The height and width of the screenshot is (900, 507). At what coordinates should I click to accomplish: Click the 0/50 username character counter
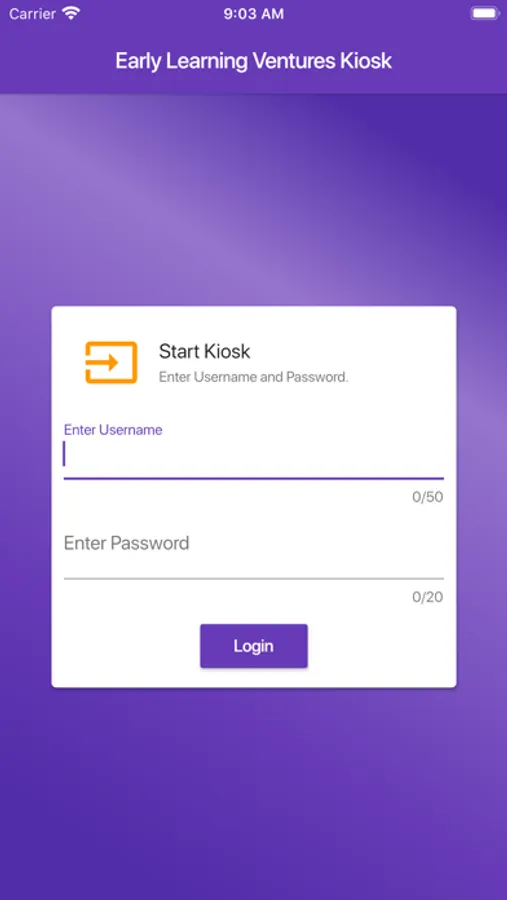(428, 497)
